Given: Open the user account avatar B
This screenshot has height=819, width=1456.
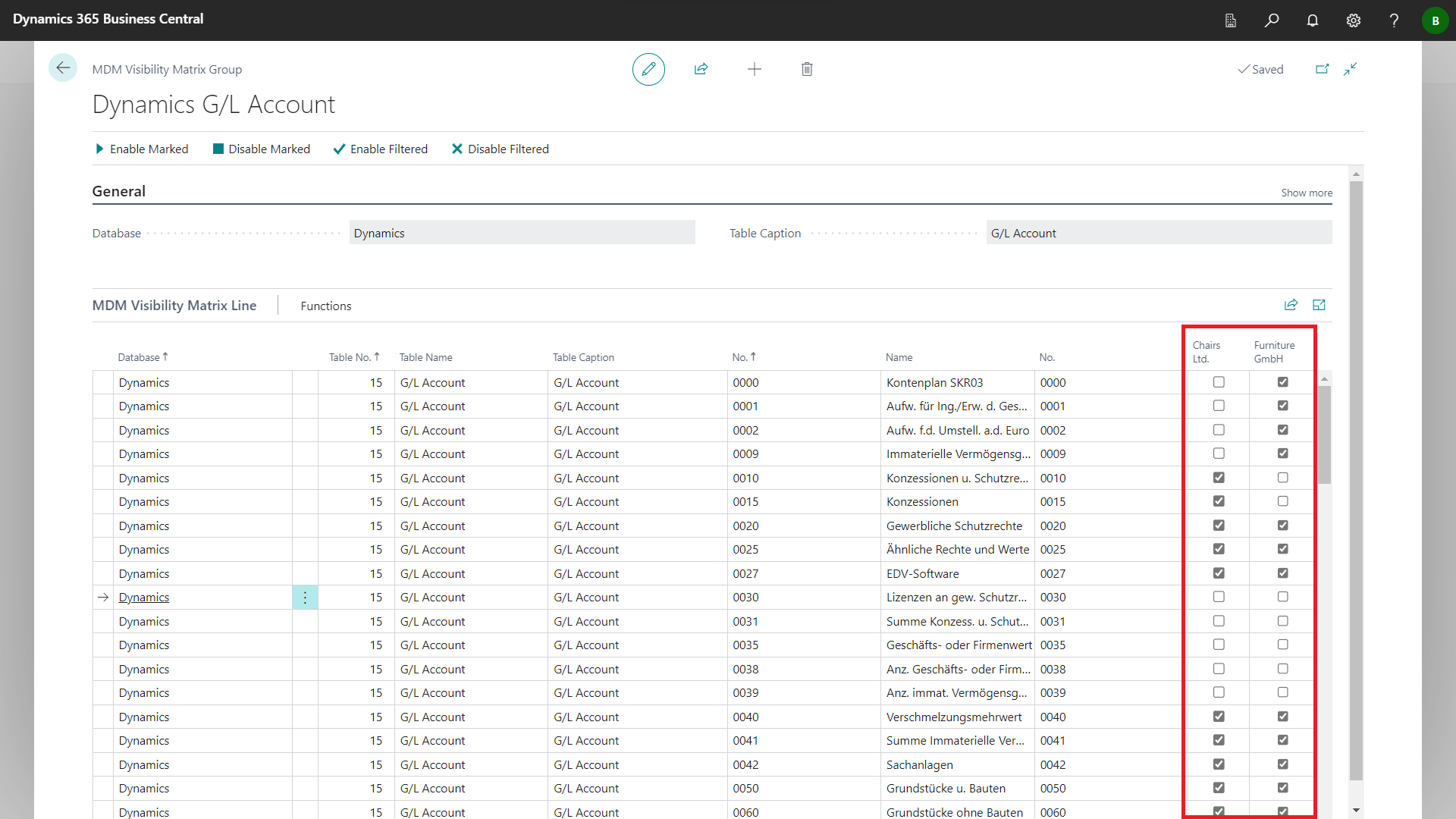Looking at the screenshot, I should pyautogui.click(x=1435, y=20).
